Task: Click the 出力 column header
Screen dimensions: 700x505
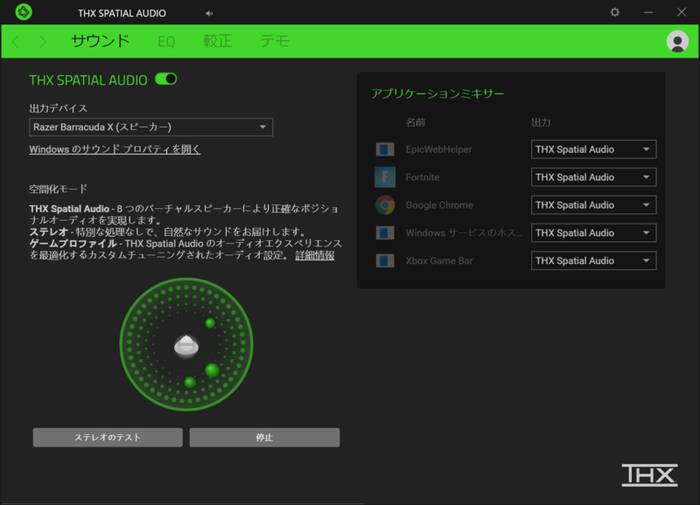Action: point(541,122)
